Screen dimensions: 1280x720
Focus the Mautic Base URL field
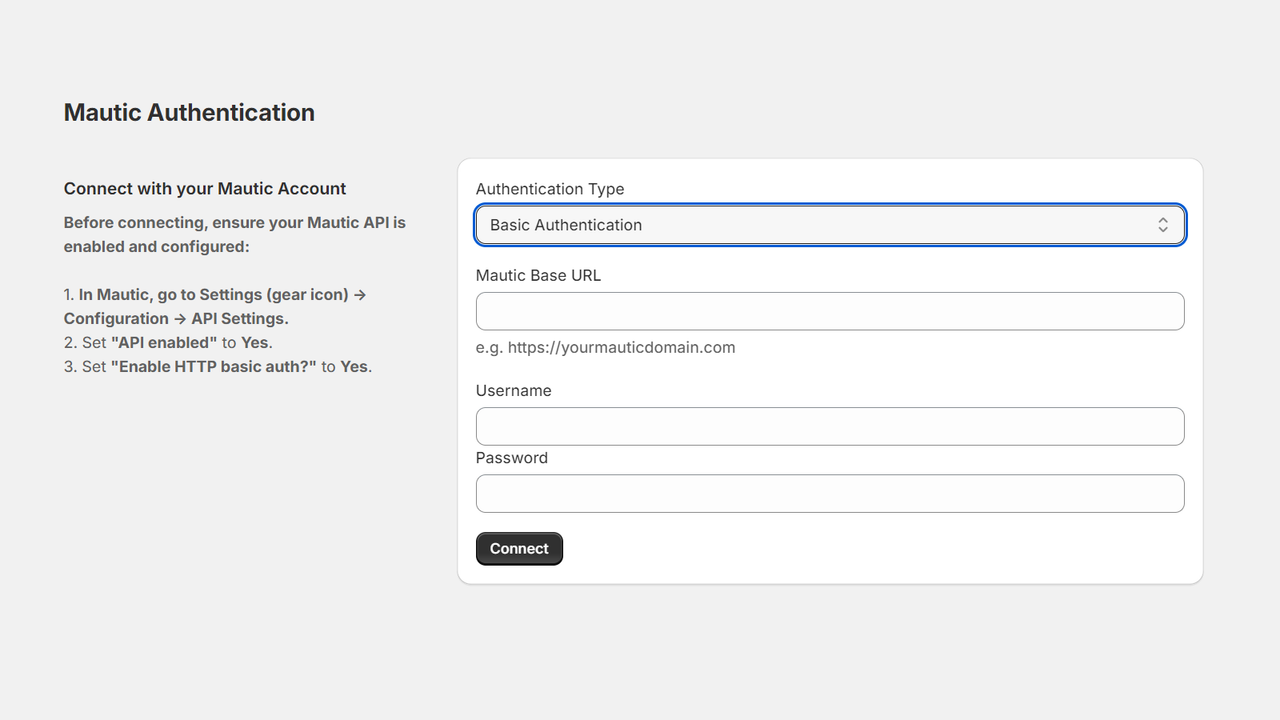tap(830, 311)
